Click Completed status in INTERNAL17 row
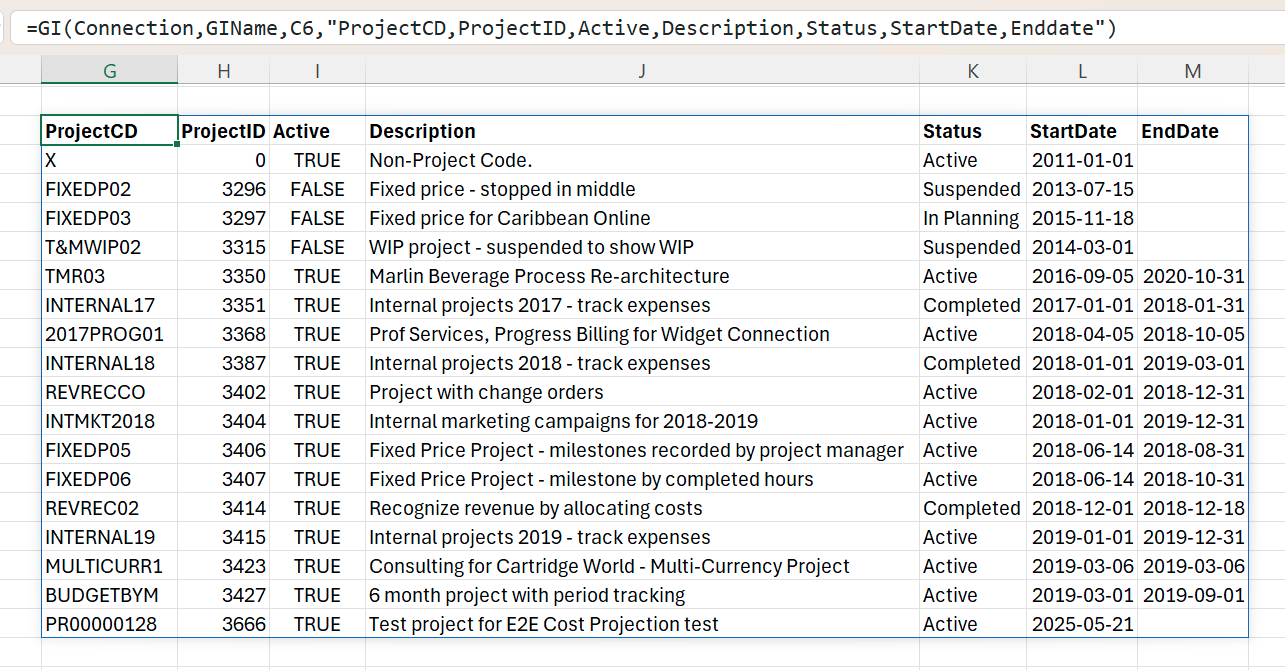The image size is (1285, 670). [973, 305]
